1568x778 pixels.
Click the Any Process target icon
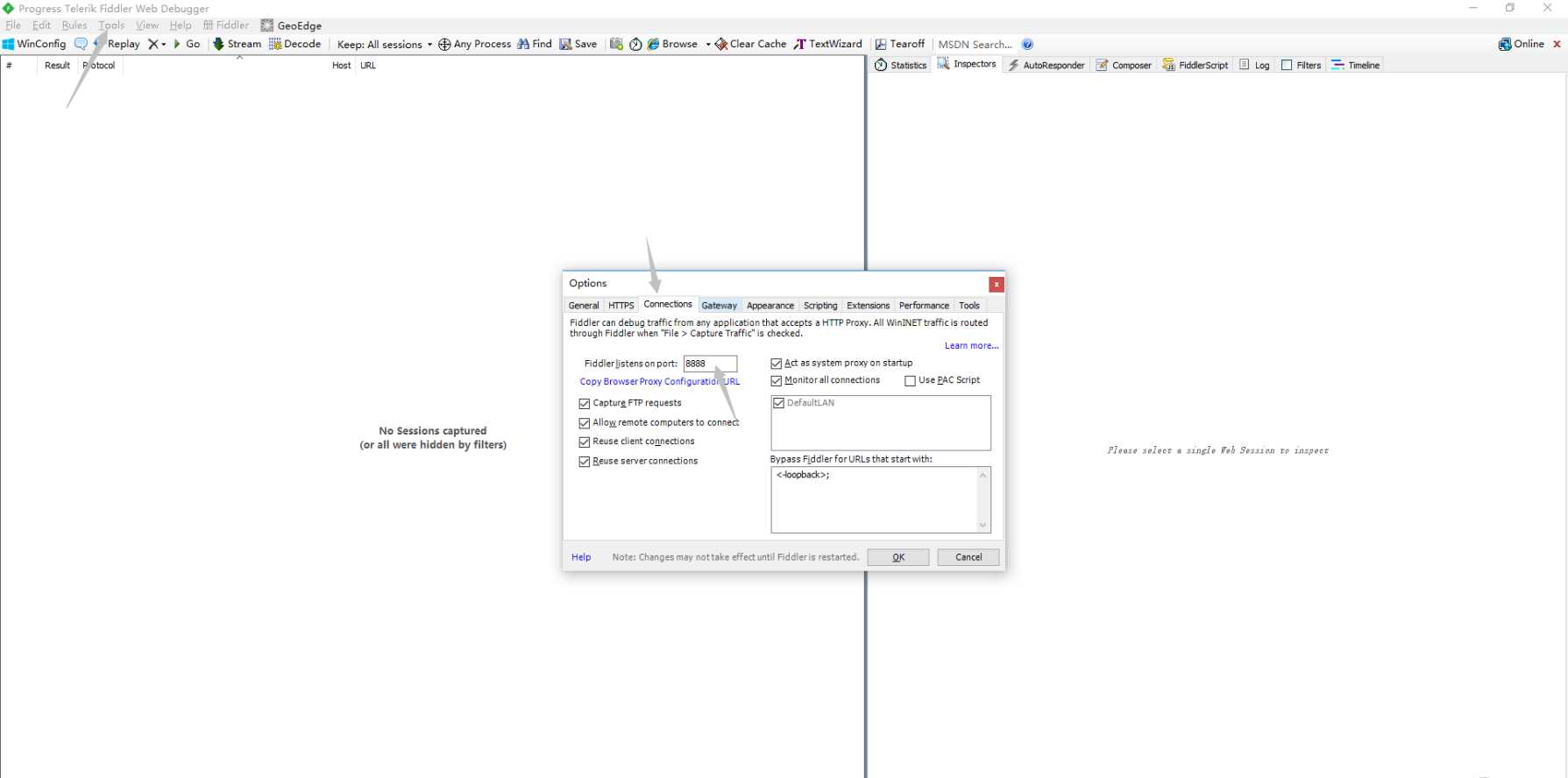tap(474, 44)
